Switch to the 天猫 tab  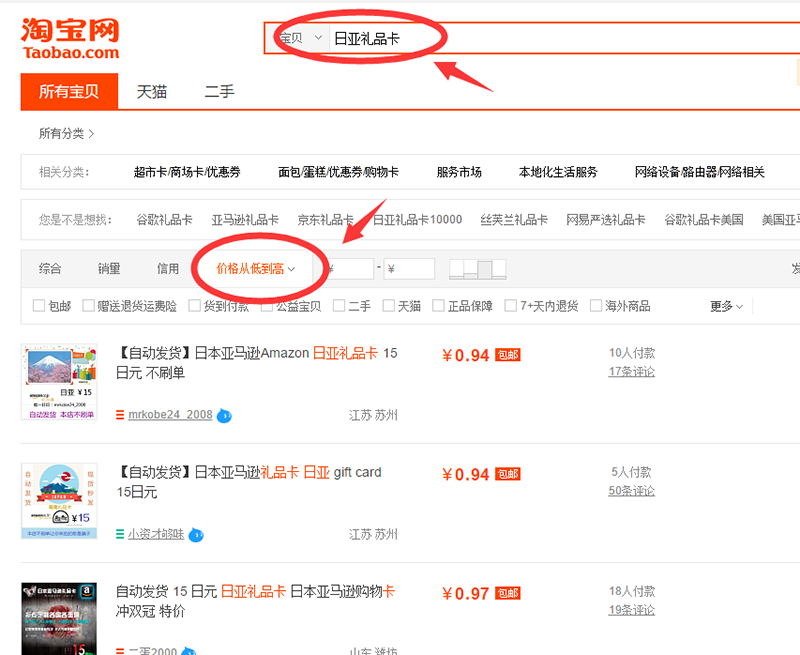pos(152,92)
